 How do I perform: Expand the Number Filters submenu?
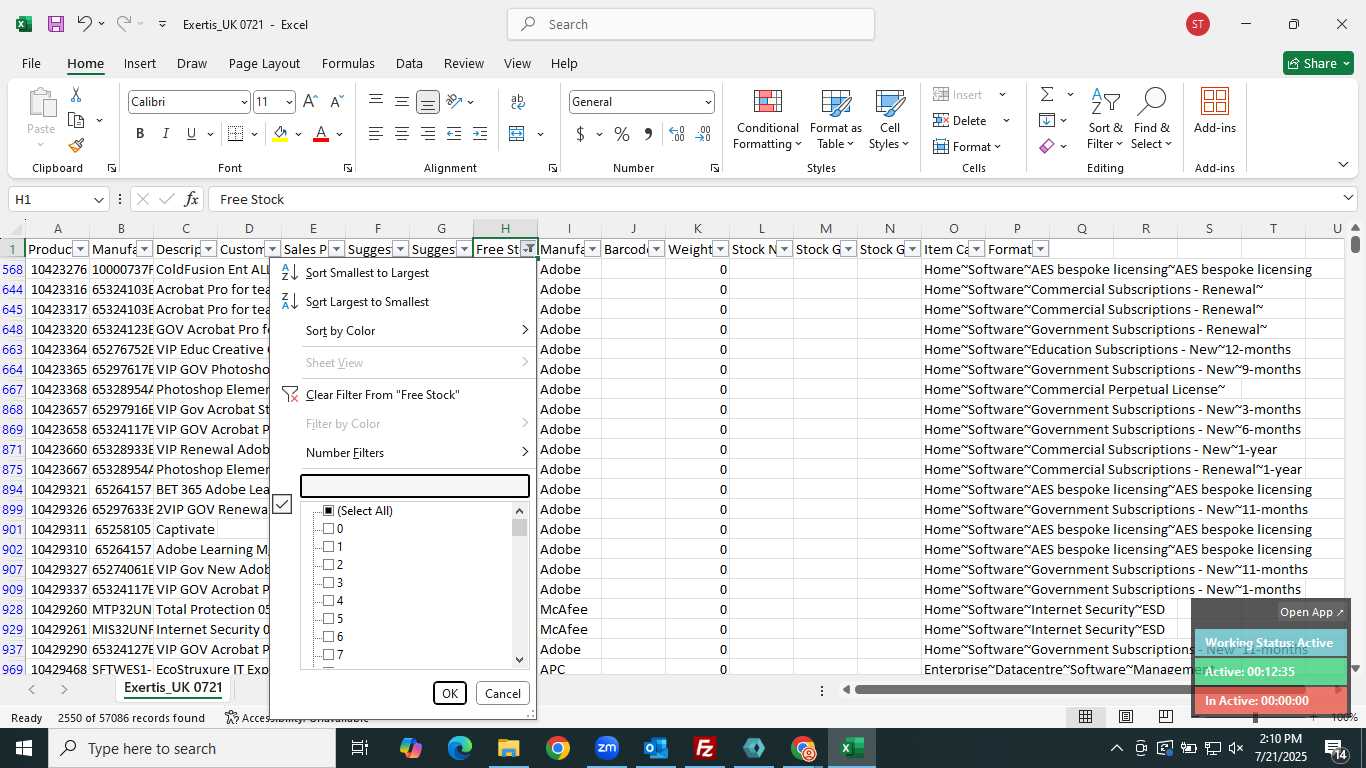[x=403, y=453]
